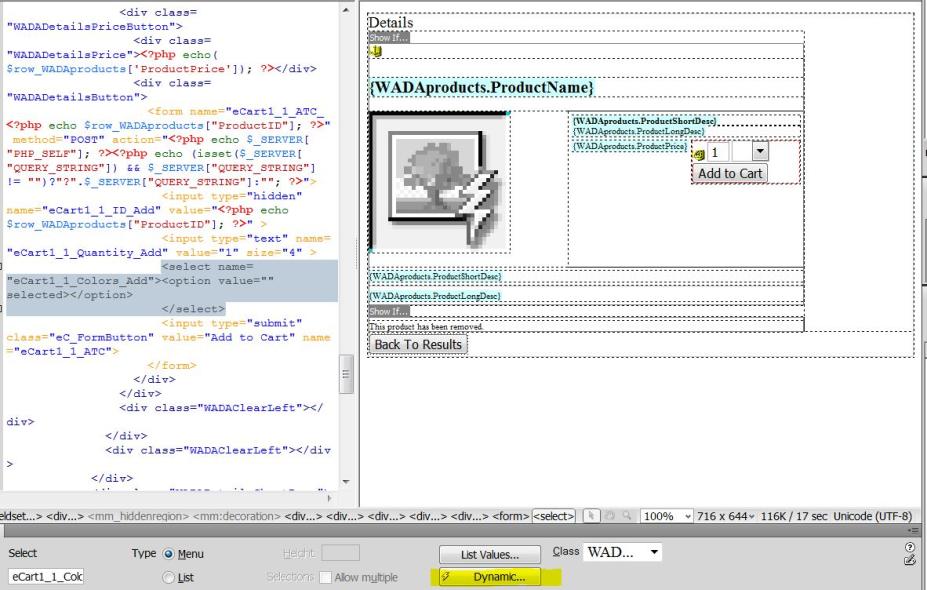Click the Unicode (UTF-8) encoding text

point(873,516)
